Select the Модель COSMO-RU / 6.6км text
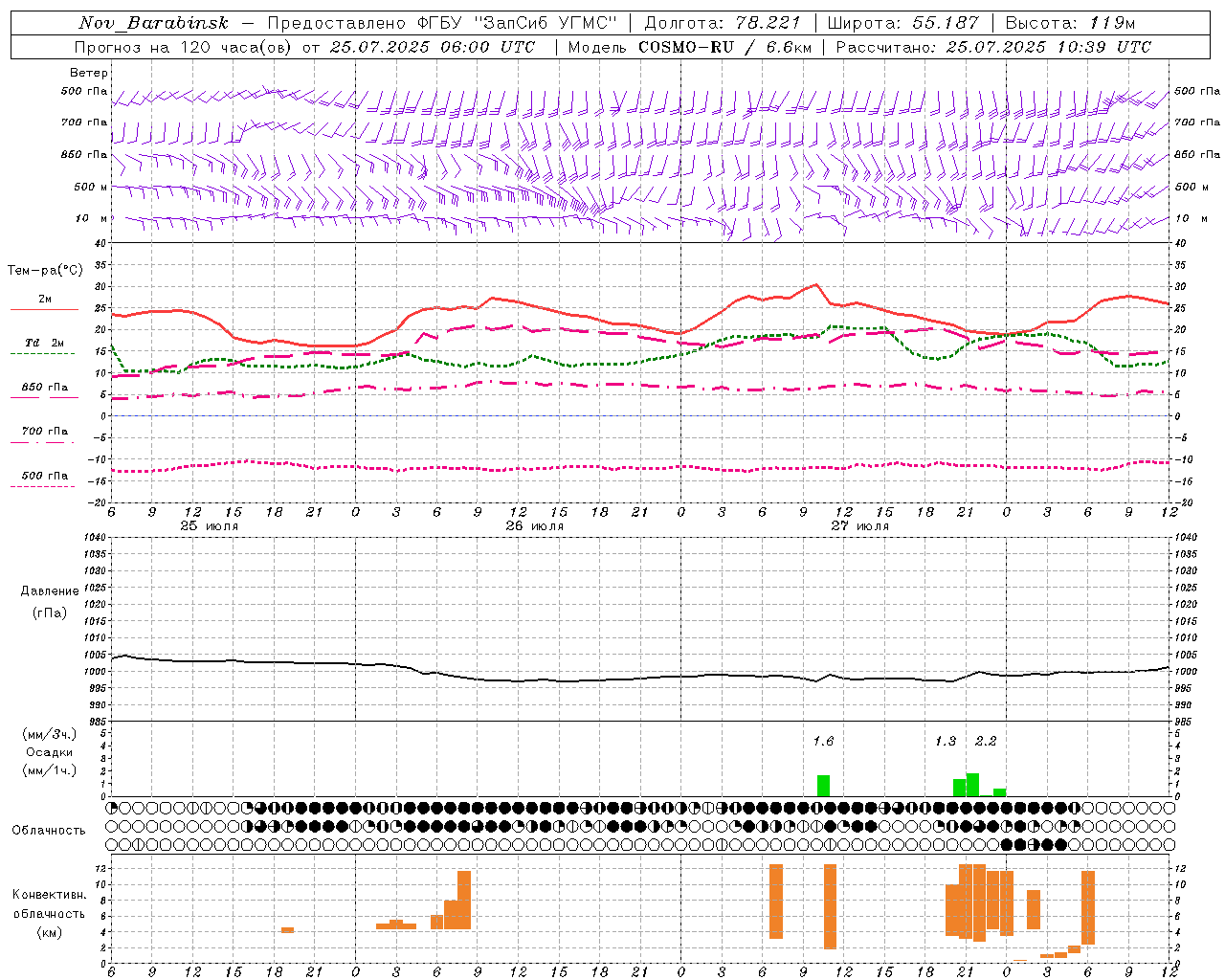This screenshot has width=1225, height=980. point(690,47)
